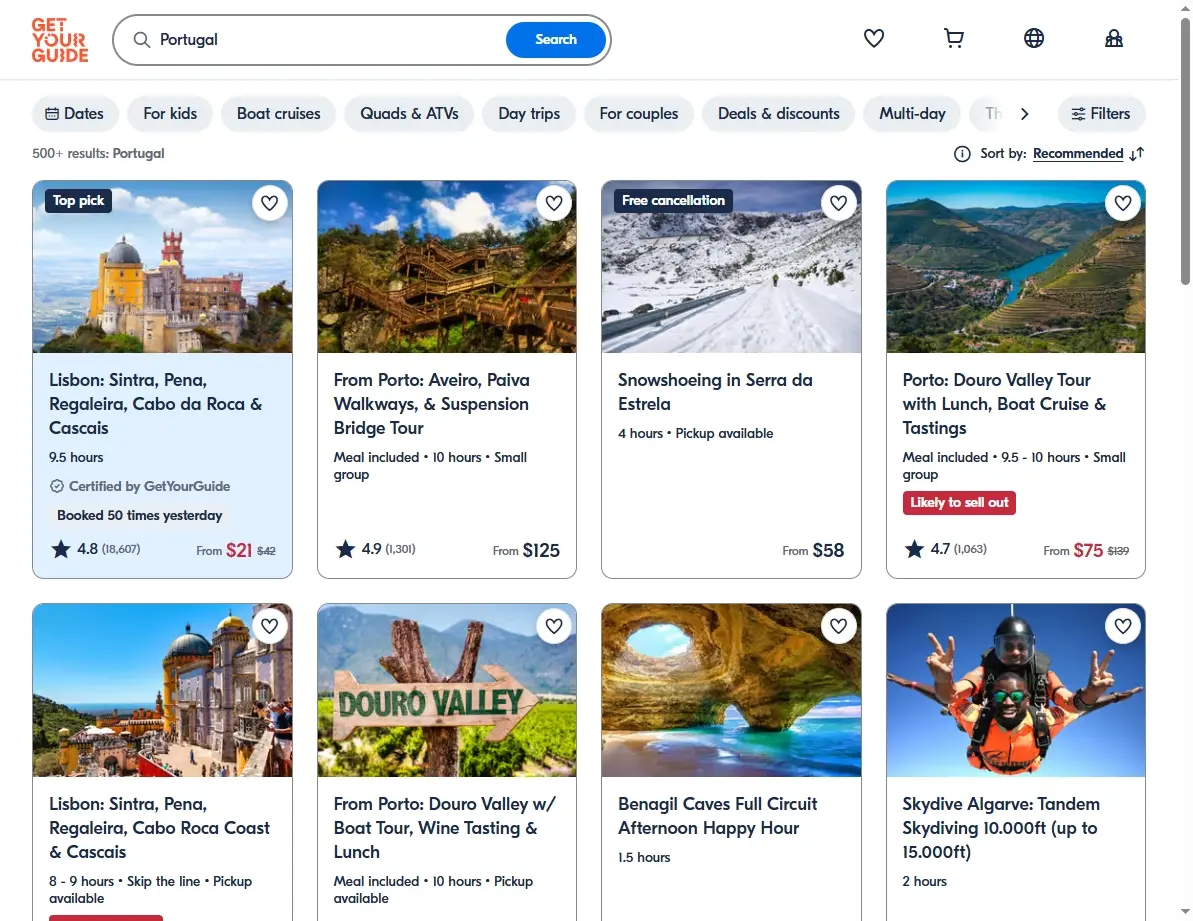The image size is (1193, 921).
Task: Save Douro Valley w/ Boat Tour to wishlist
Action: coord(554,626)
